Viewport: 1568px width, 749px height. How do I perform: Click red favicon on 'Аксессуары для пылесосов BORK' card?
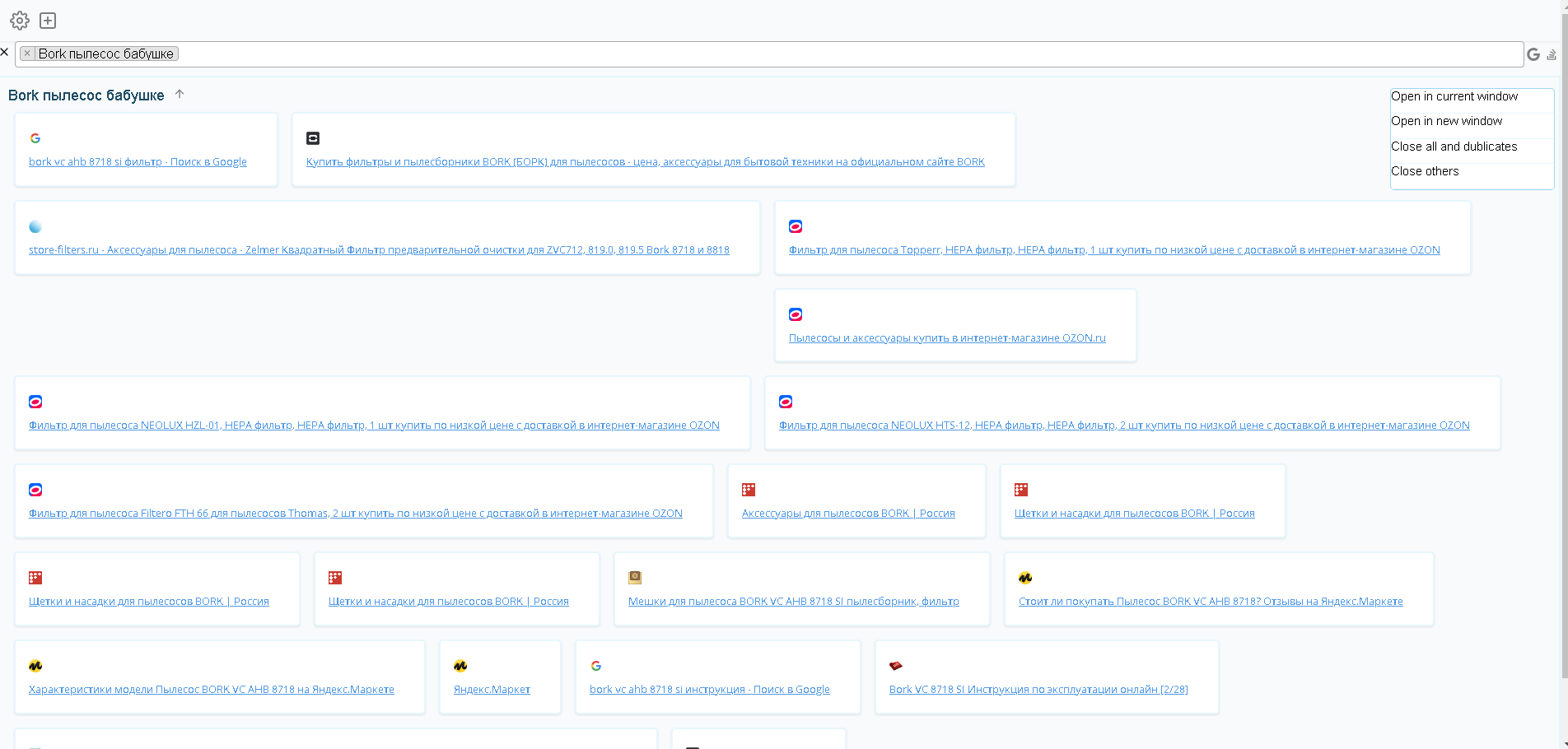point(749,490)
